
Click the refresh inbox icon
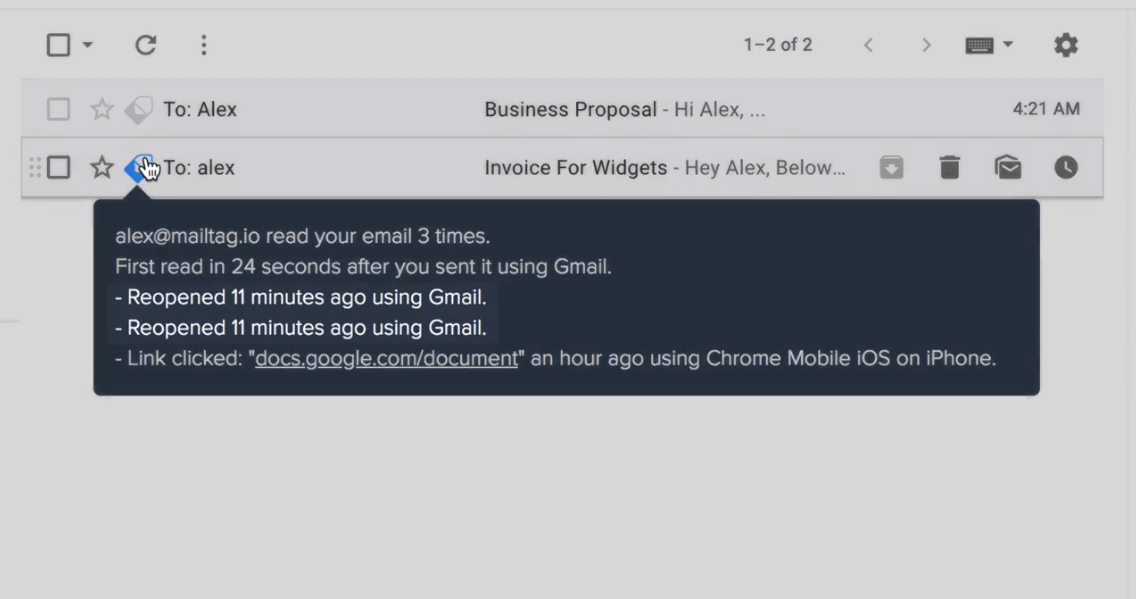[146, 45]
